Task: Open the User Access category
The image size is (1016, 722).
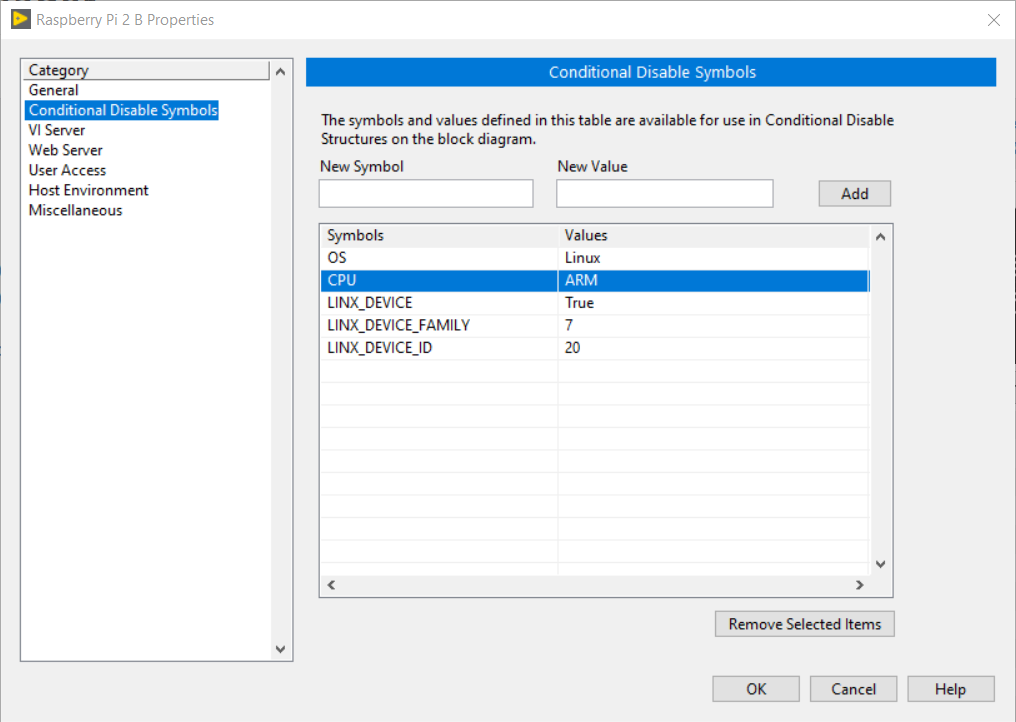Action: pyautogui.click(x=67, y=170)
